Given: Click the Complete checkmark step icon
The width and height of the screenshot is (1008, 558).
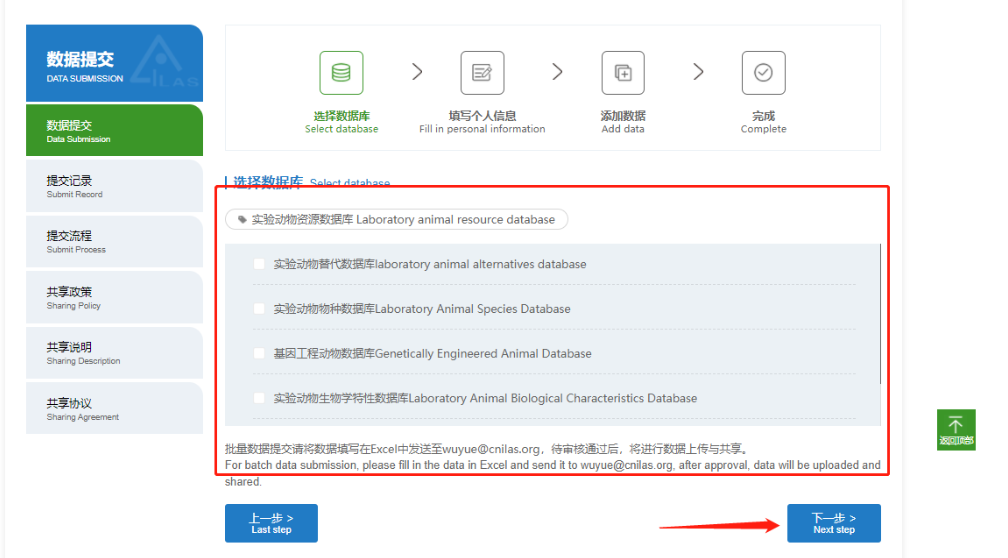Looking at the screenshot, I should pyautogui.click(x=763, y=73).
